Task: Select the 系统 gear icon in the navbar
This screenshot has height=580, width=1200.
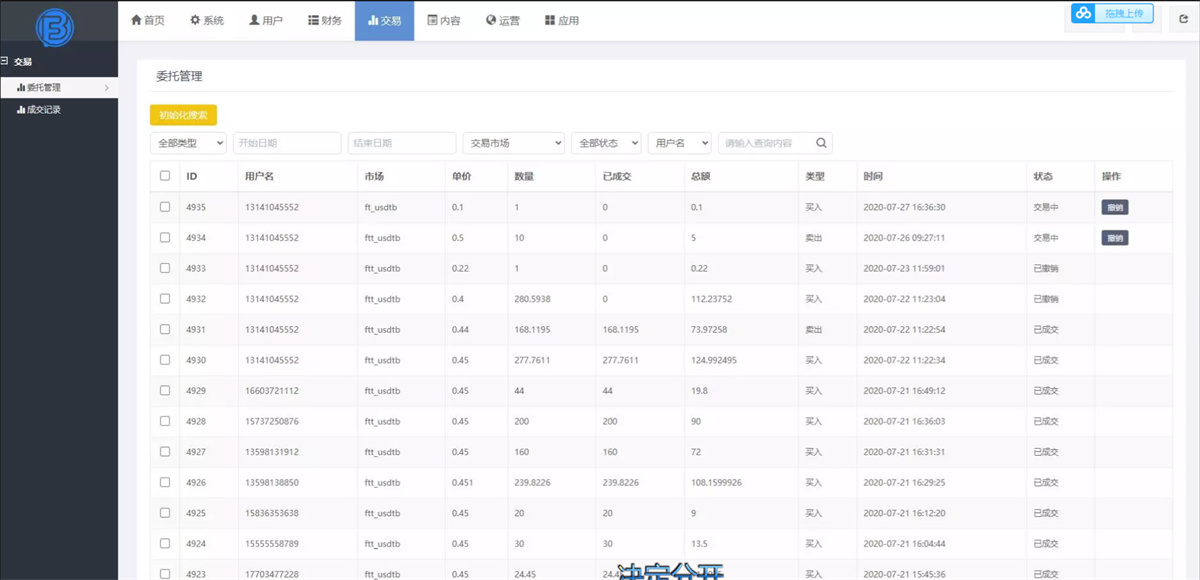Action: [206, 19]
